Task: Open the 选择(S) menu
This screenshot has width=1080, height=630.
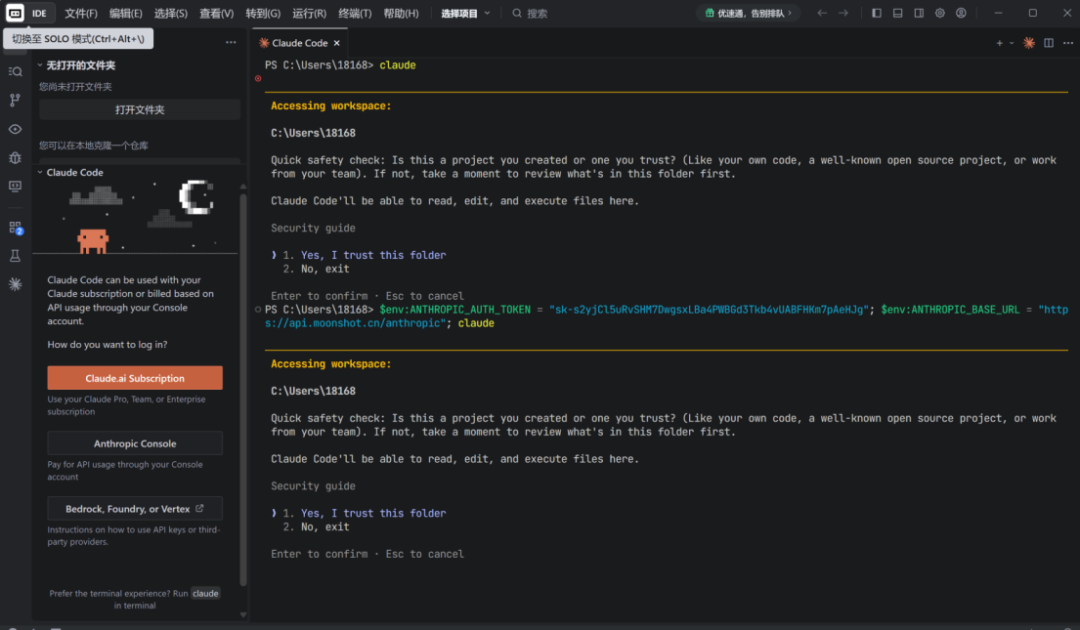Action: click(171, 13)
